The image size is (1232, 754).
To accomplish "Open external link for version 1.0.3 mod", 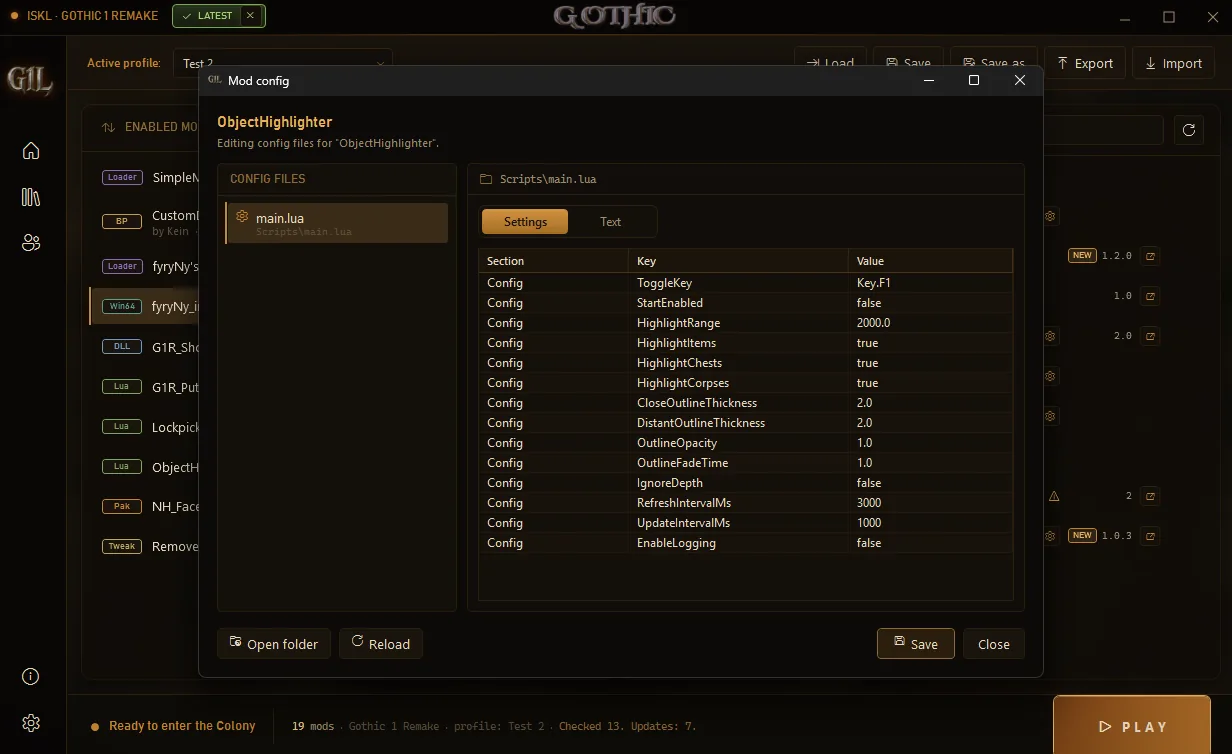I will [1151, 536].
